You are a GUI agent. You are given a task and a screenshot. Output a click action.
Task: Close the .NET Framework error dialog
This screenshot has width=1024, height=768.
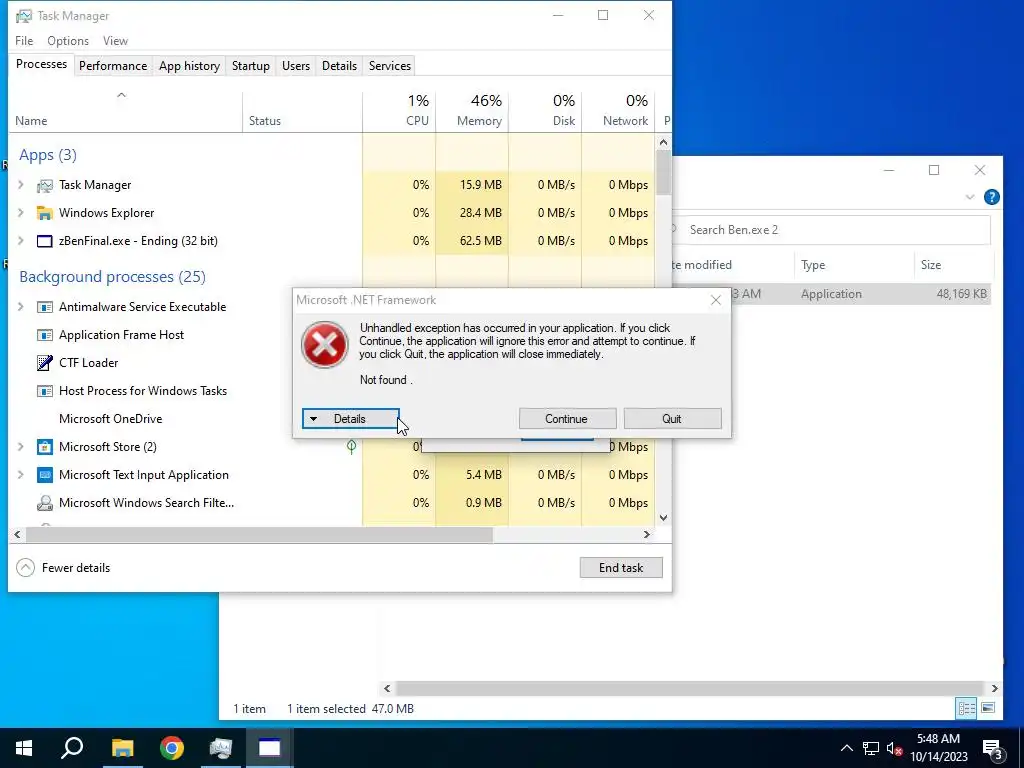click(x=716, y=300)
